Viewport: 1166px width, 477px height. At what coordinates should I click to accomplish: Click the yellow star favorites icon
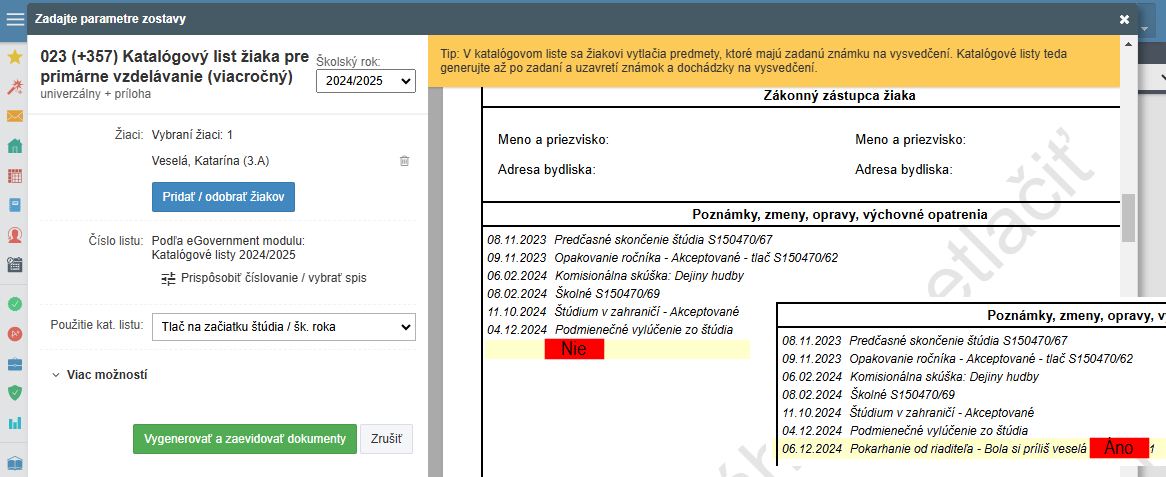(x=14, y=57)
